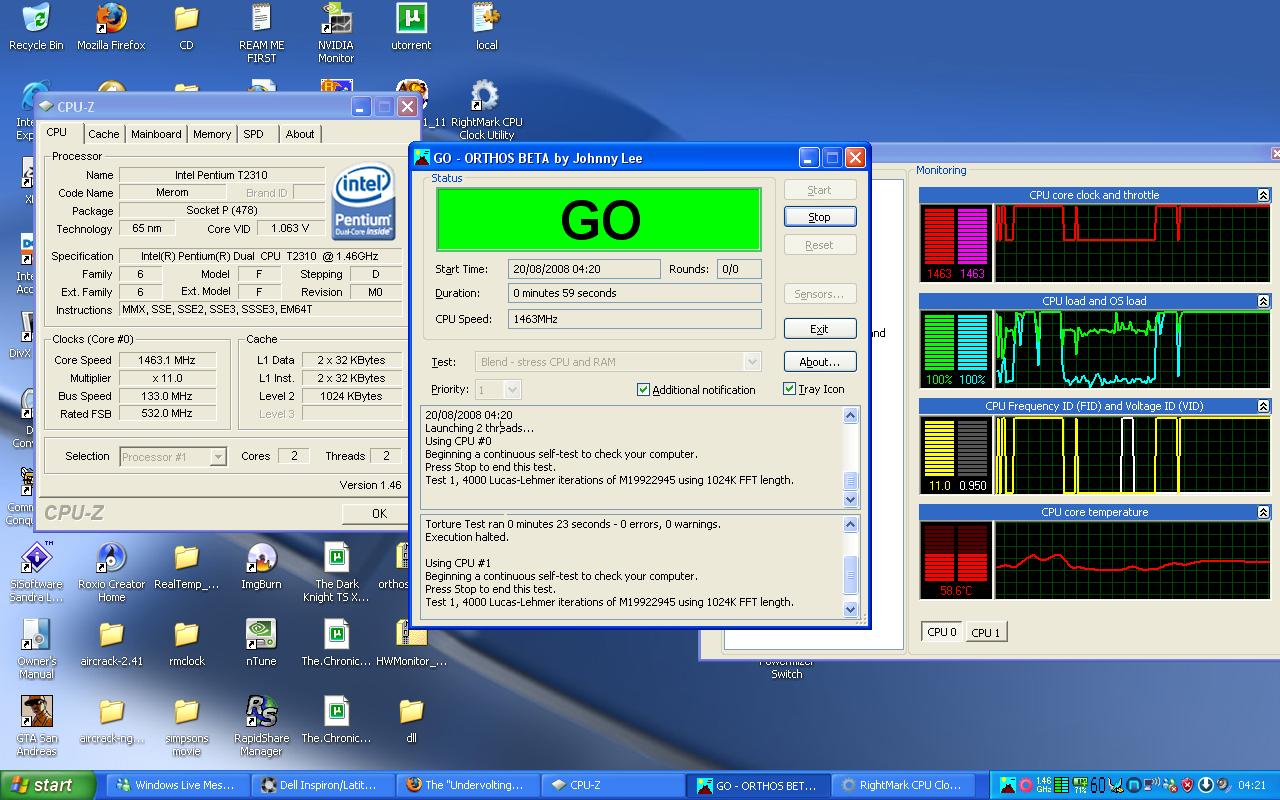Switch monitoring to CPU 1
This screenshot has height=800, width=1280.
pyautogui.click(x=985, y=632)
